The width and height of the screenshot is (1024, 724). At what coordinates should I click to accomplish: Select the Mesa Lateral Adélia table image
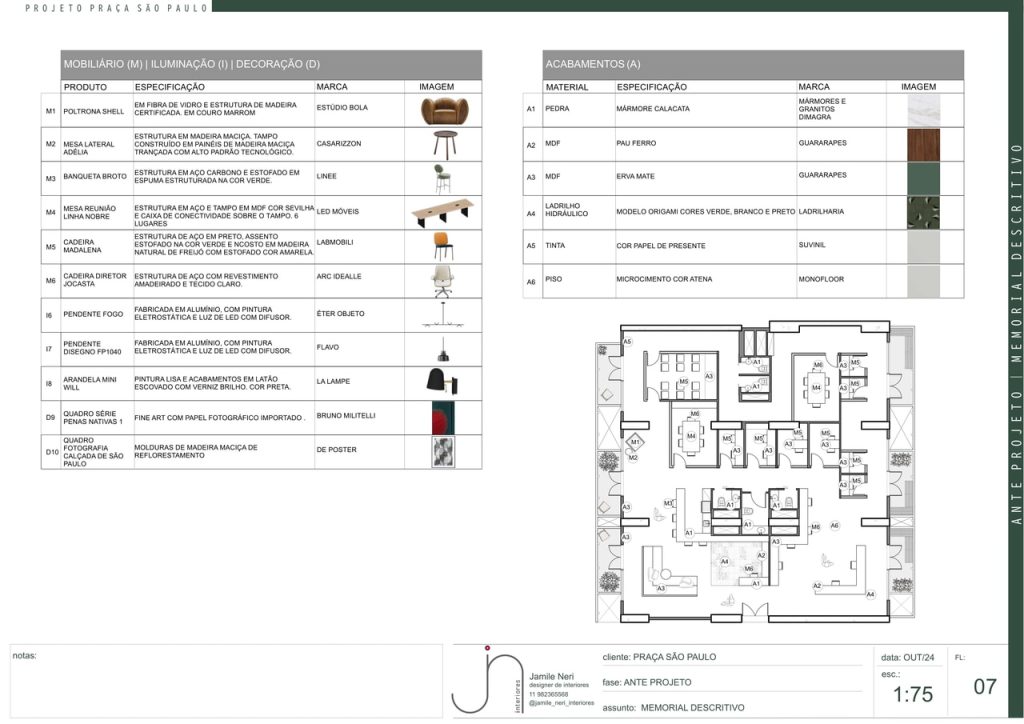pos(445,143)
